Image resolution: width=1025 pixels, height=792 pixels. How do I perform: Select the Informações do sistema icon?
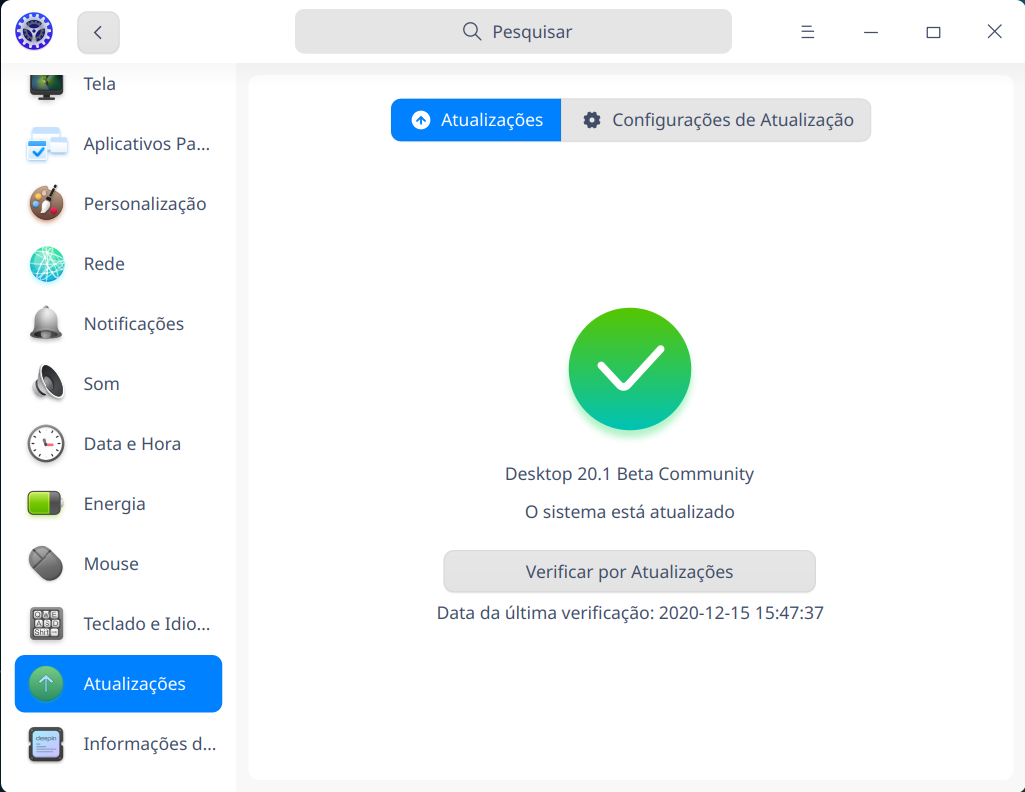point(45,744)
